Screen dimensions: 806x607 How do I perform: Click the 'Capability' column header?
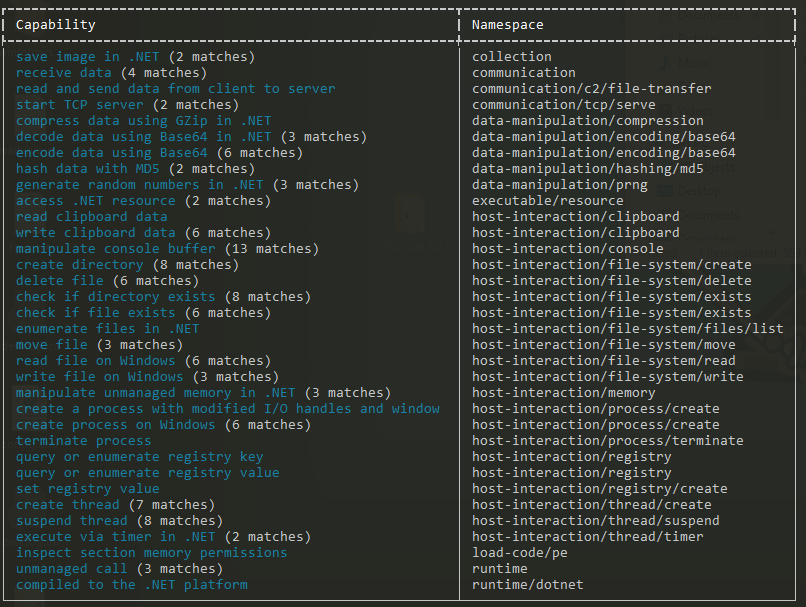(x=56, y=25)
